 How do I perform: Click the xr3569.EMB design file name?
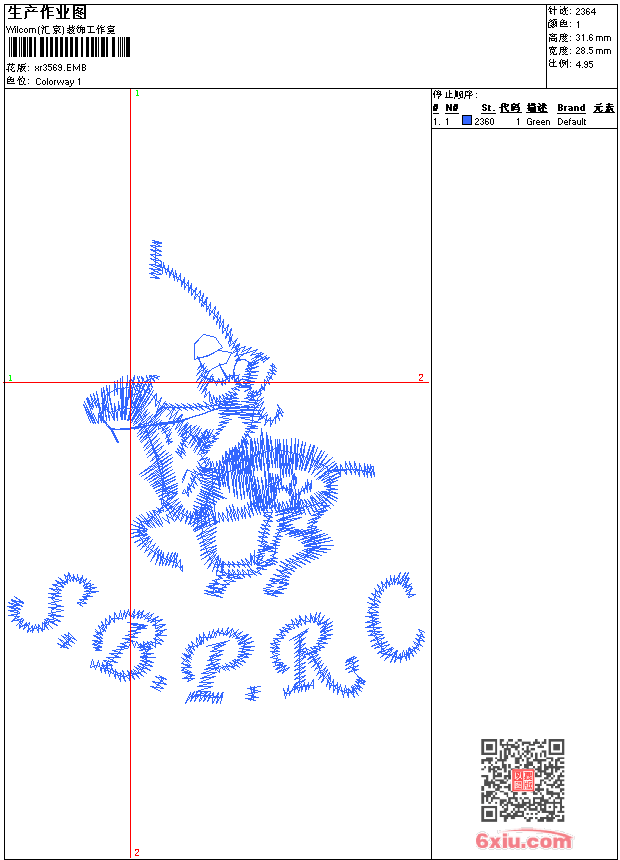[60, 68]
